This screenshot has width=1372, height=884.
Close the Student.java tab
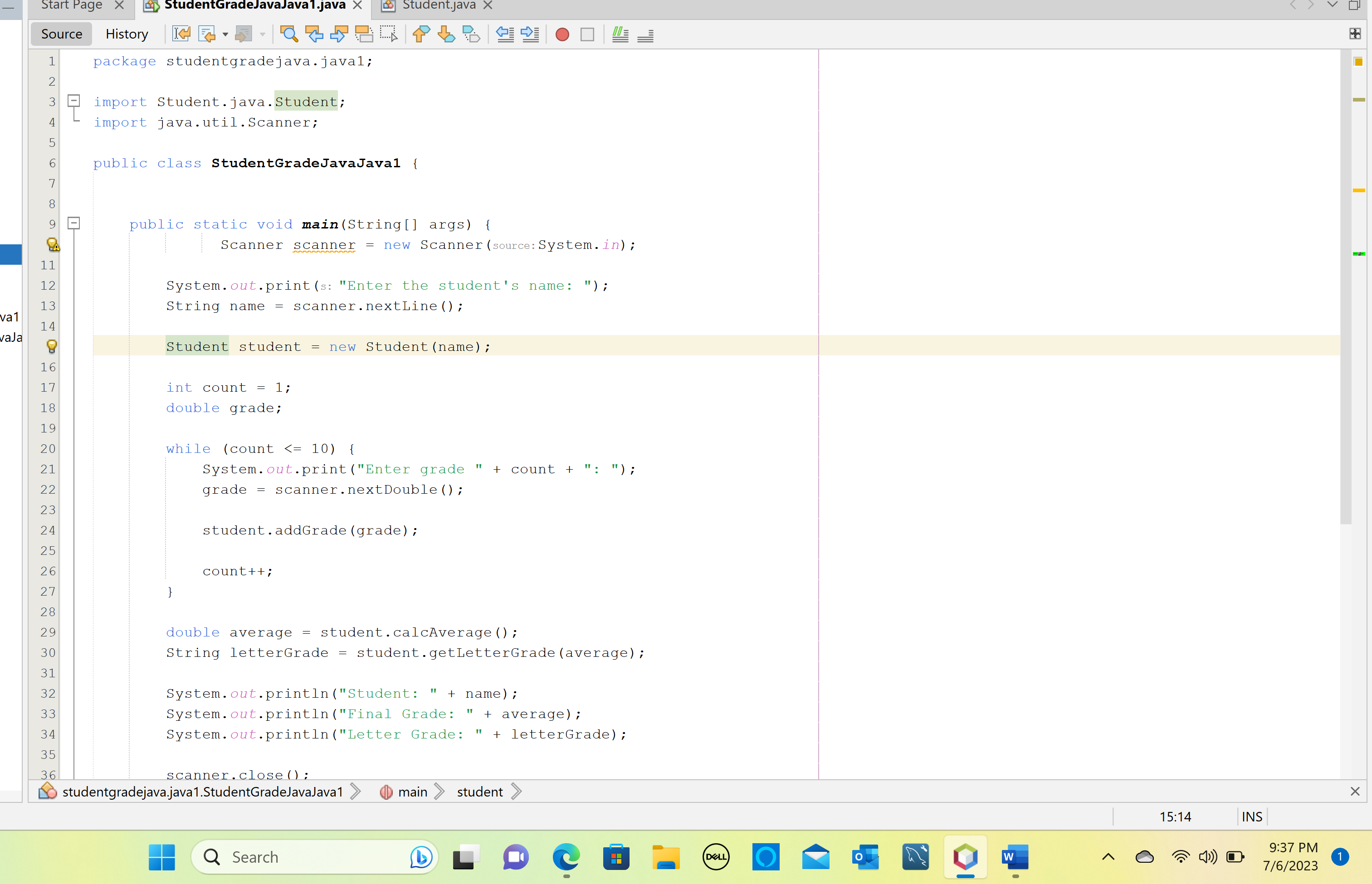tap(488, 6)
